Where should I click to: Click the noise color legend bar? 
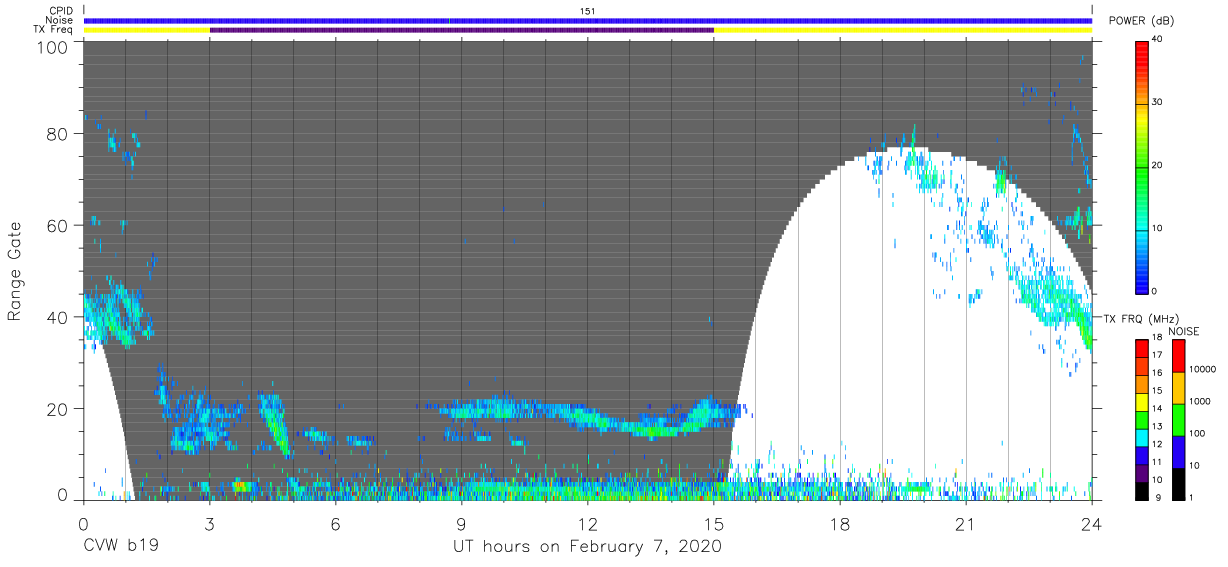pyautogui.click(x=1178, y=419)
